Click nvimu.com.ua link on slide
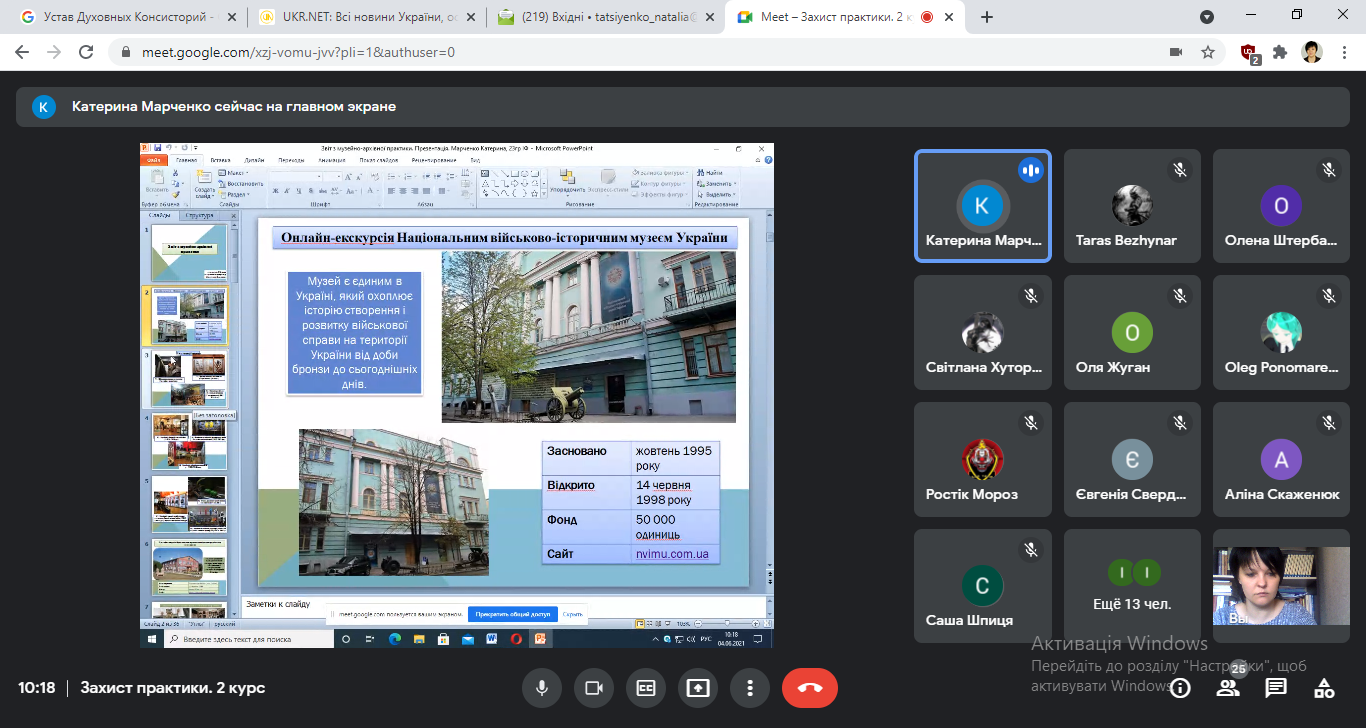The image size is (1366, 728). coord(672,553)
